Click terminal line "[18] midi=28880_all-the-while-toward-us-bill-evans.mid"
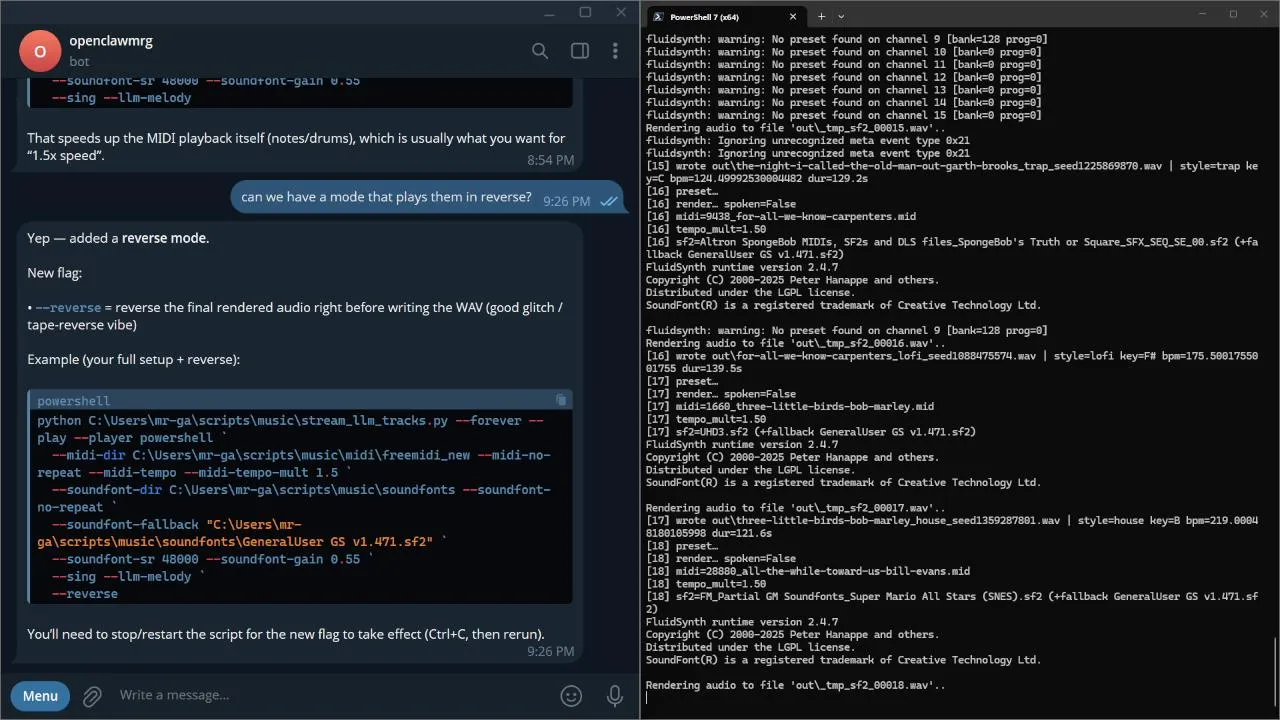1280x720 pixels. coord(808,572)
